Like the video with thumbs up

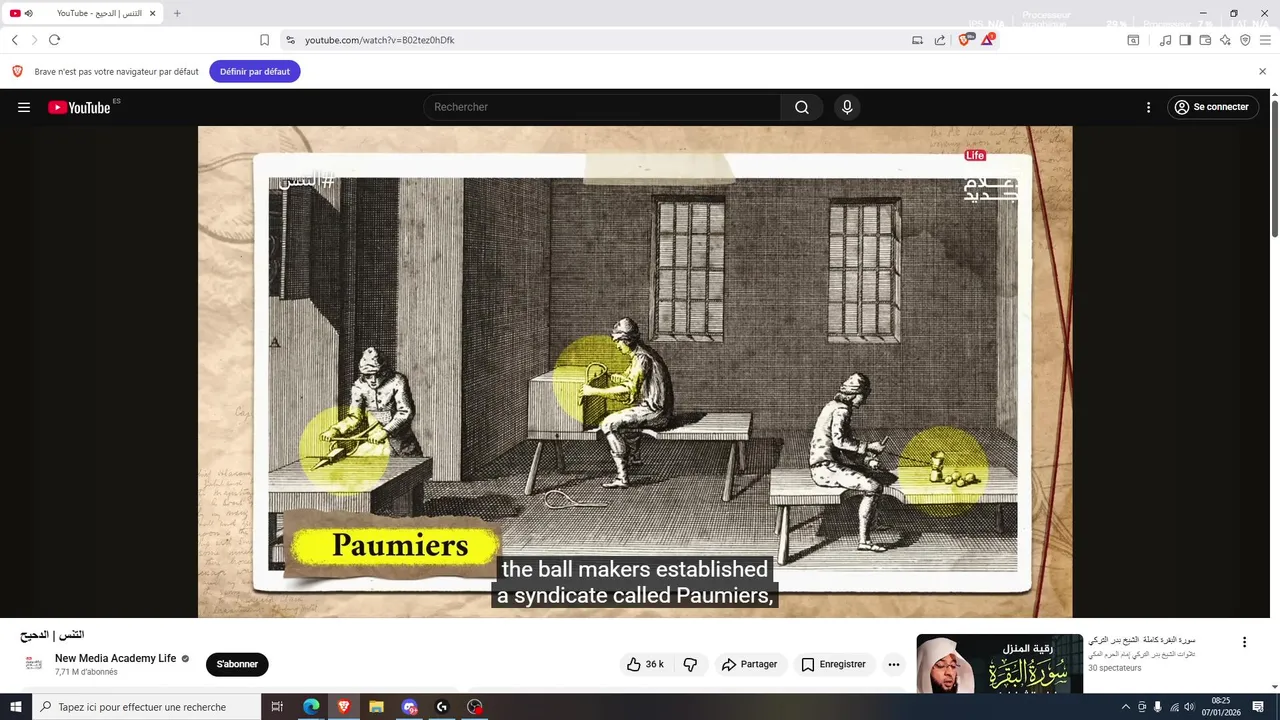point(645,664)
